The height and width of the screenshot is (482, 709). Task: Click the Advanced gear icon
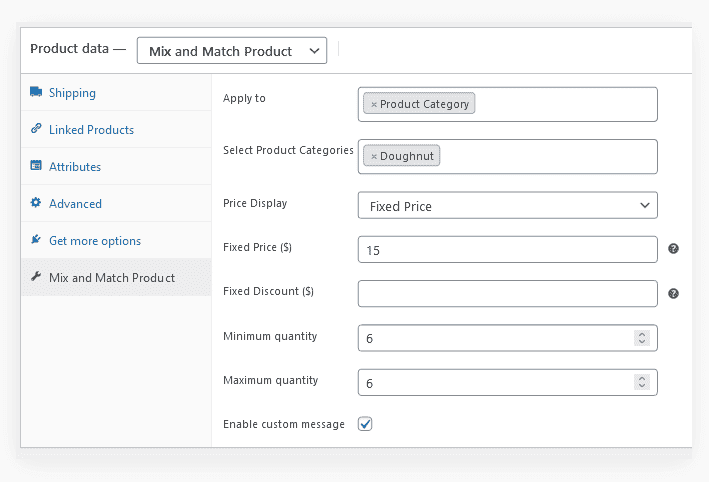point(36,204)
